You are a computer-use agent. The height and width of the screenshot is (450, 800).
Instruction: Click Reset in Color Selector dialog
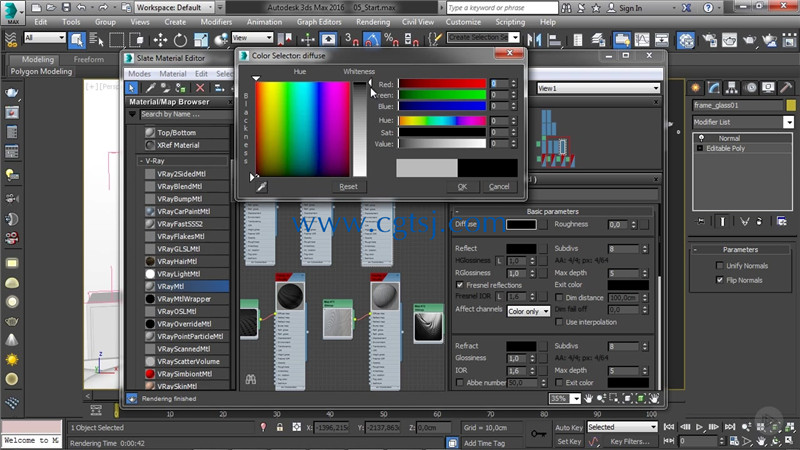coord(348,186)
